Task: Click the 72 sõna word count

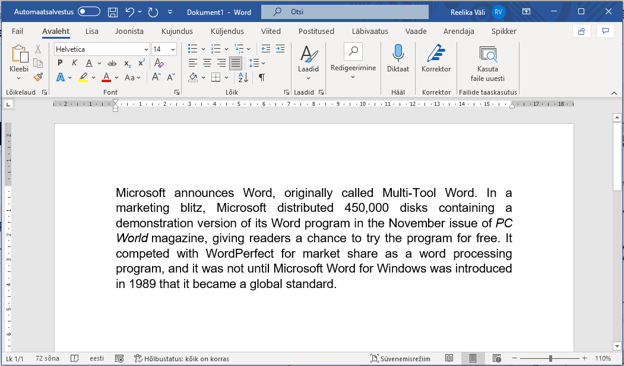Action: tap(47, 358)
